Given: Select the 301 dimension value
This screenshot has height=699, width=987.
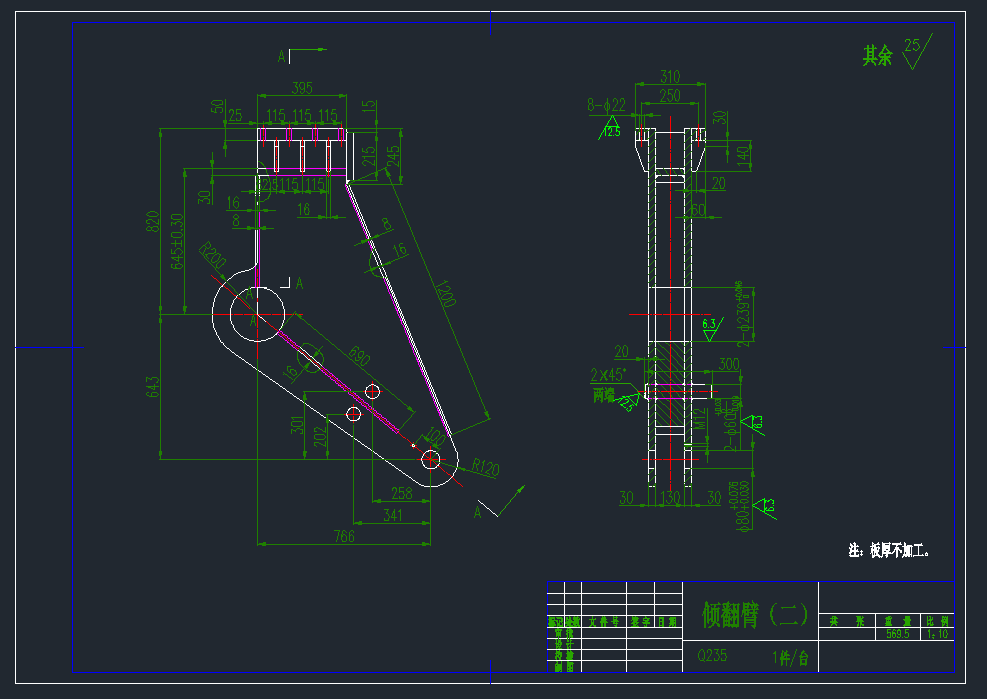Looking at the screenshot, I should coord(297,424).
